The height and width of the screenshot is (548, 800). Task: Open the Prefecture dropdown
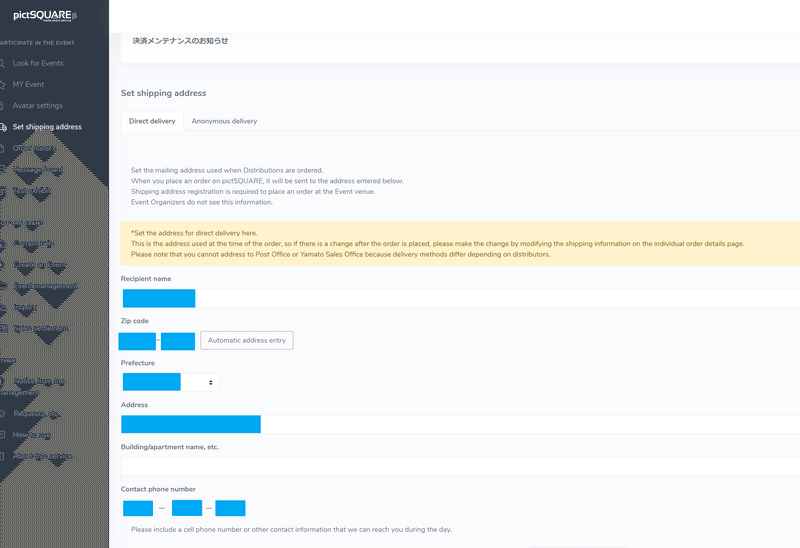[170, 382]
